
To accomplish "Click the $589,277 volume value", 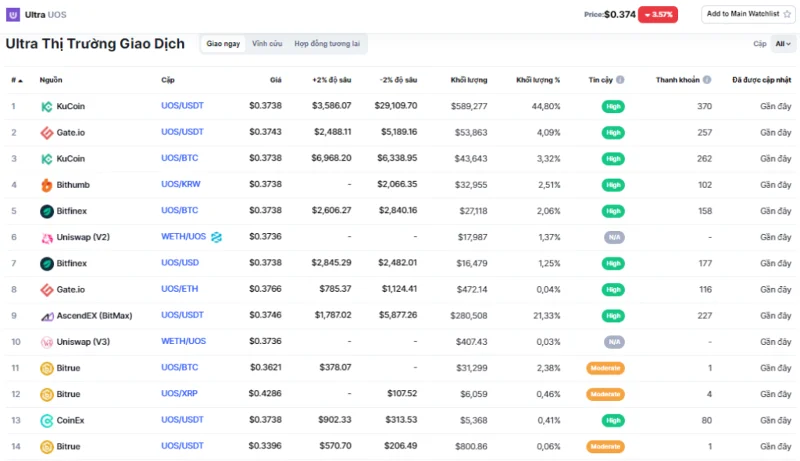I will (x=469, y=107).
